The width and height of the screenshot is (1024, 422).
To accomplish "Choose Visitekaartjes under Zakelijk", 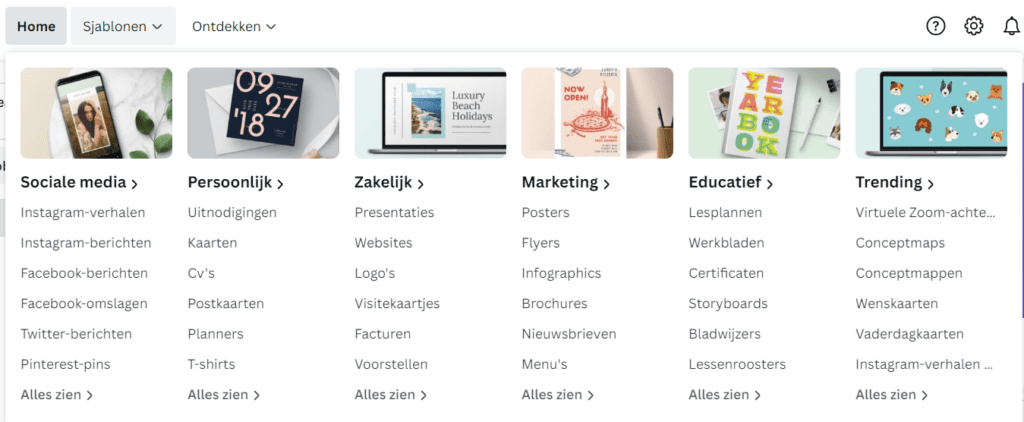I will [397, 304].
